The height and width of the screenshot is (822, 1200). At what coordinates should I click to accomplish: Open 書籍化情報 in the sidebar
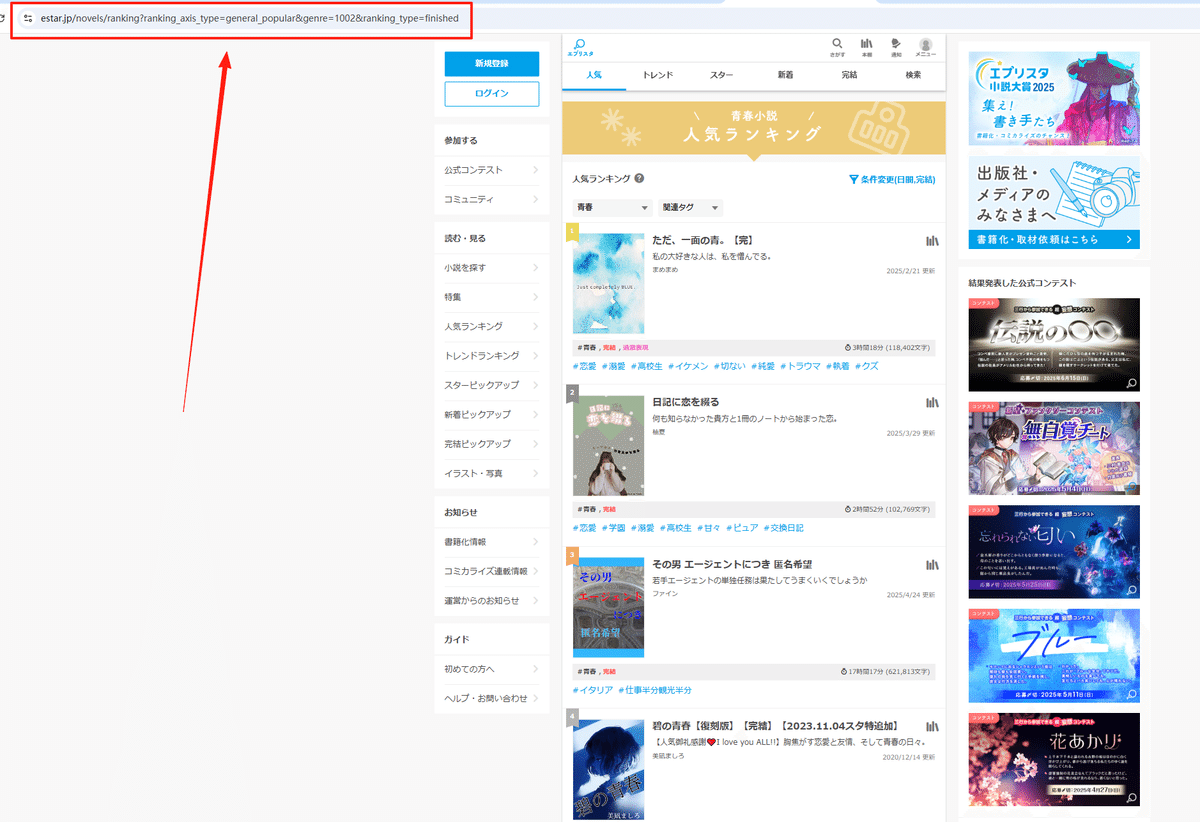click(492, 542)
